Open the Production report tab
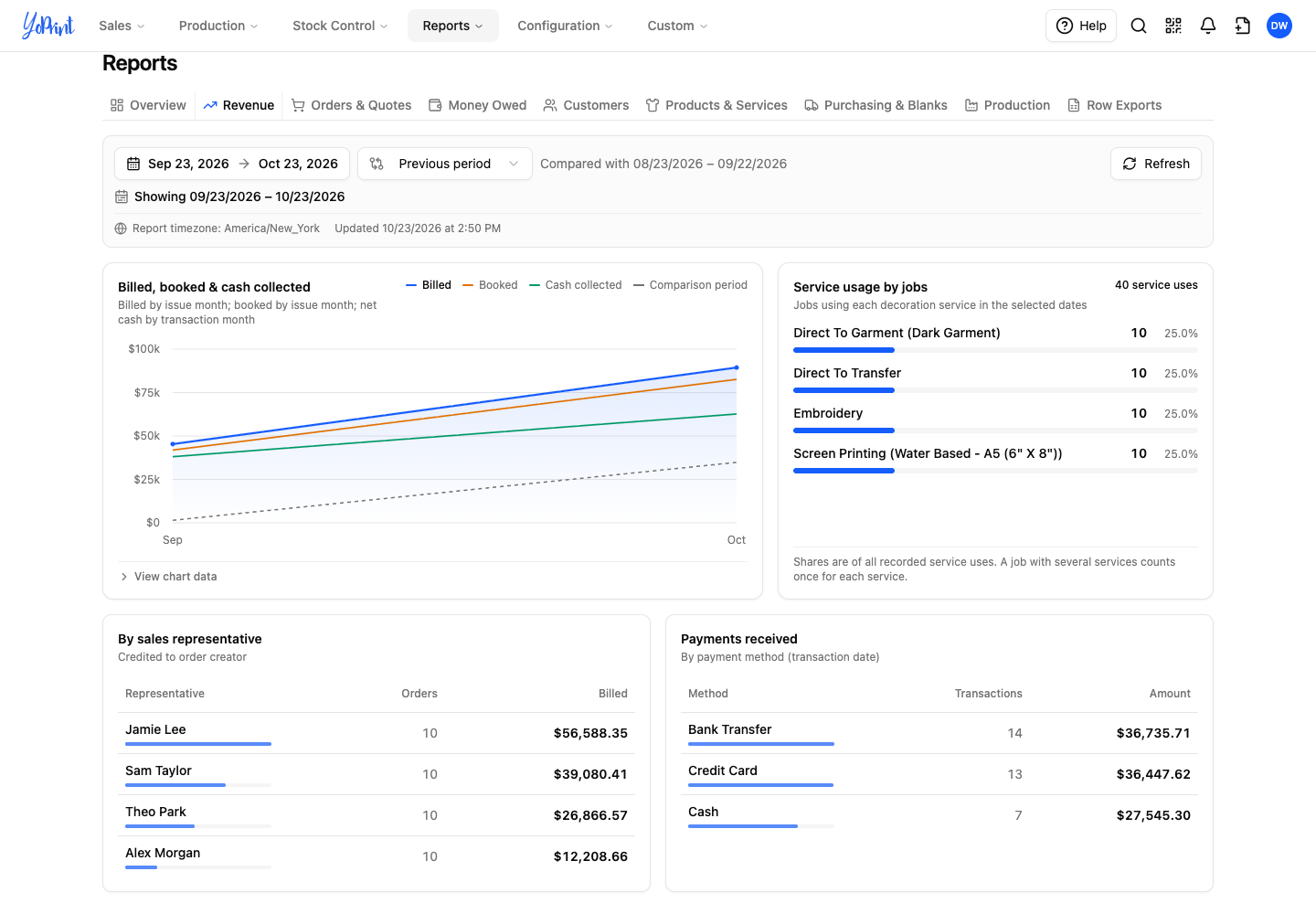The height and width of the screenshot is (914, 1316). 1007,105
